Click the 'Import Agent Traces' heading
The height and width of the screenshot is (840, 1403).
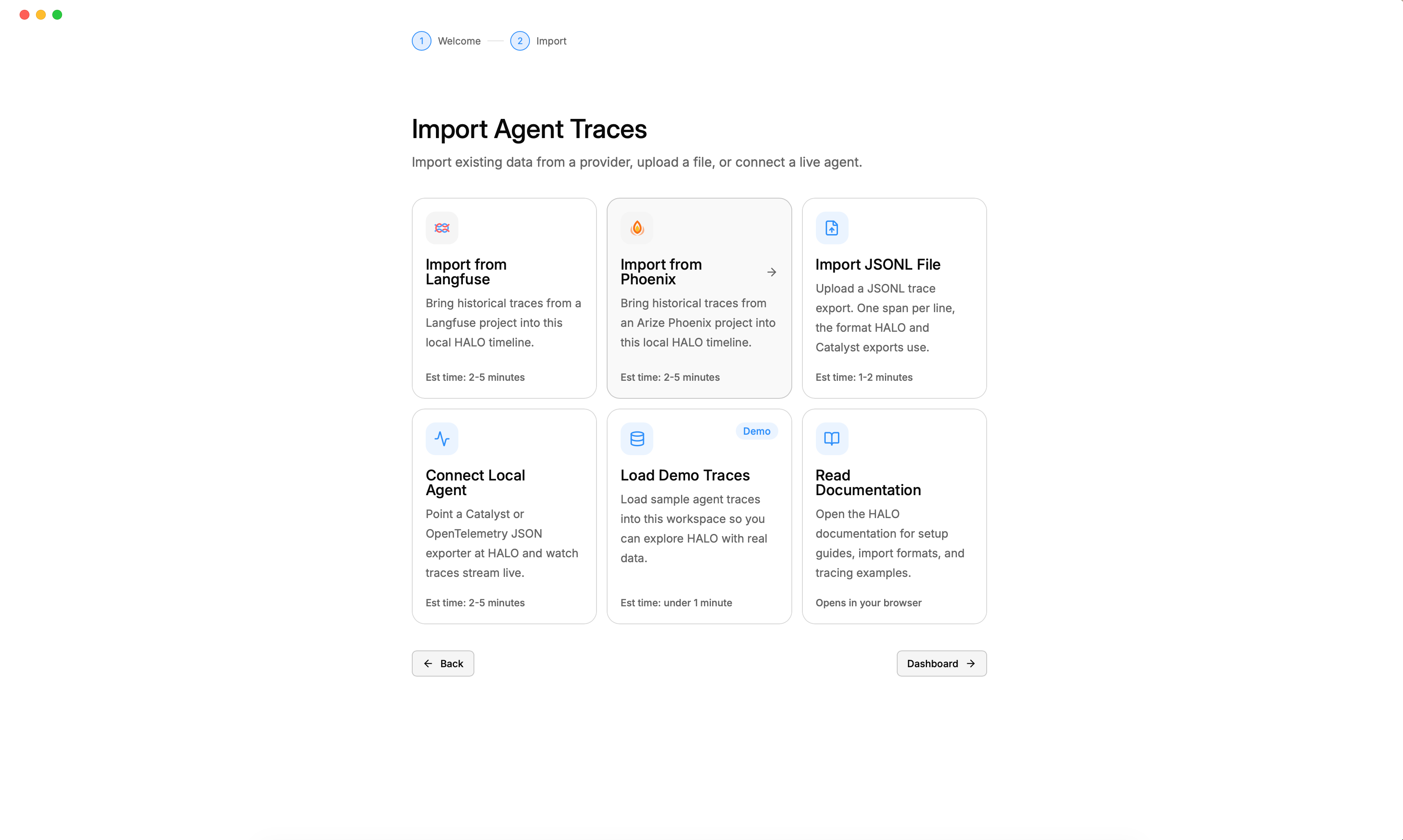[529, 129]
